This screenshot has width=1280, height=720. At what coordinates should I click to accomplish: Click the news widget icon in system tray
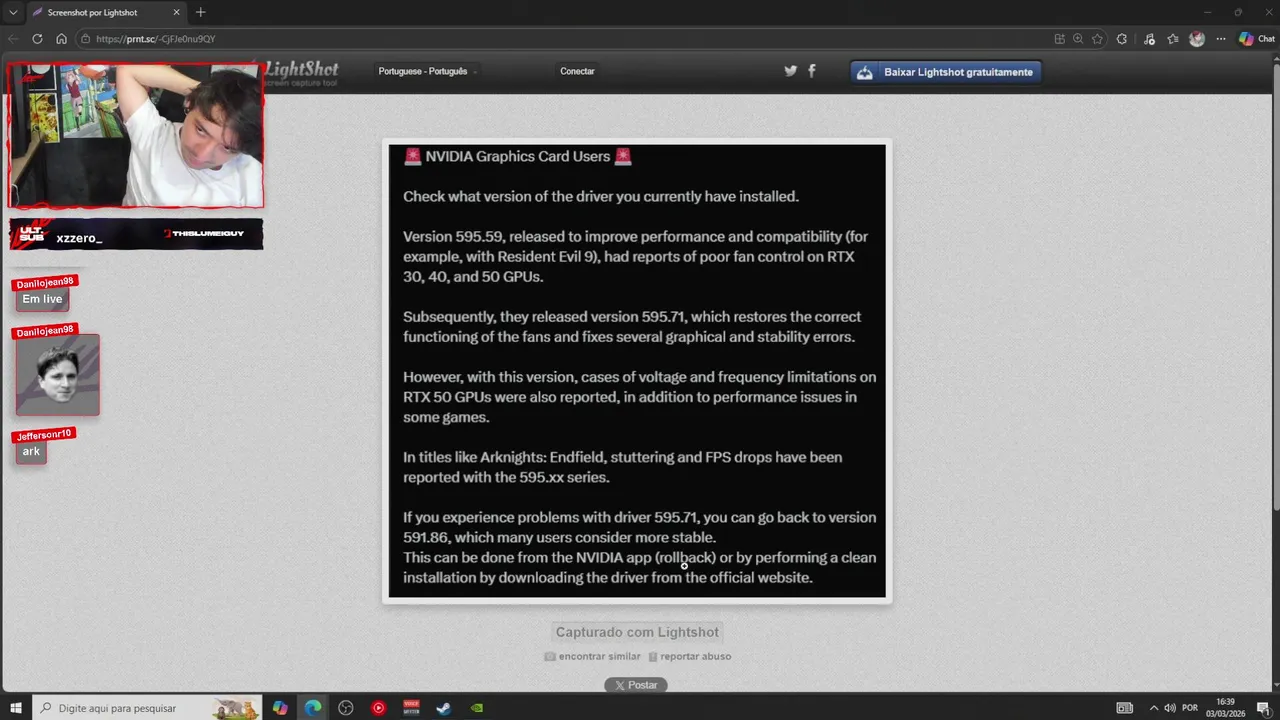(x=1124, y=708)
